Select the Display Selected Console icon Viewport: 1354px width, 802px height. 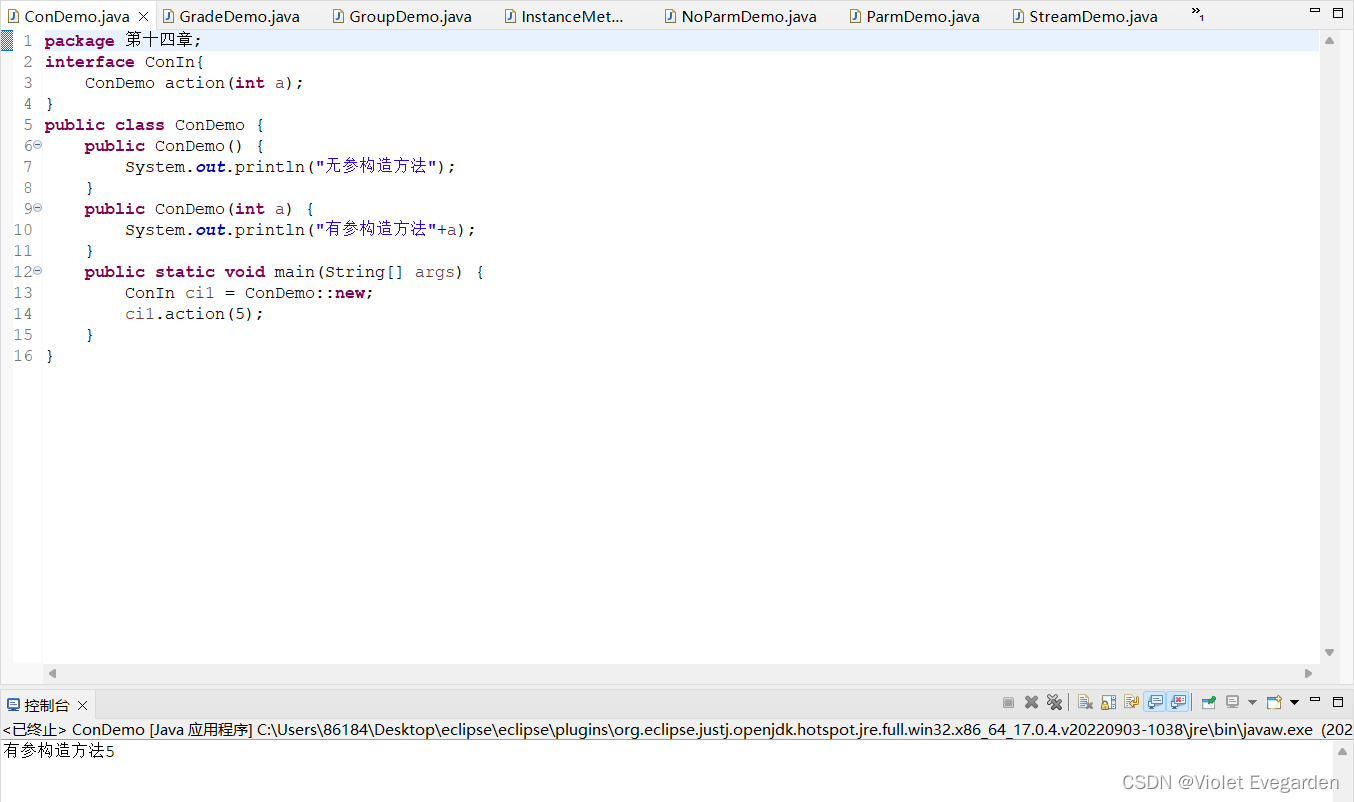pos(1232,701)
